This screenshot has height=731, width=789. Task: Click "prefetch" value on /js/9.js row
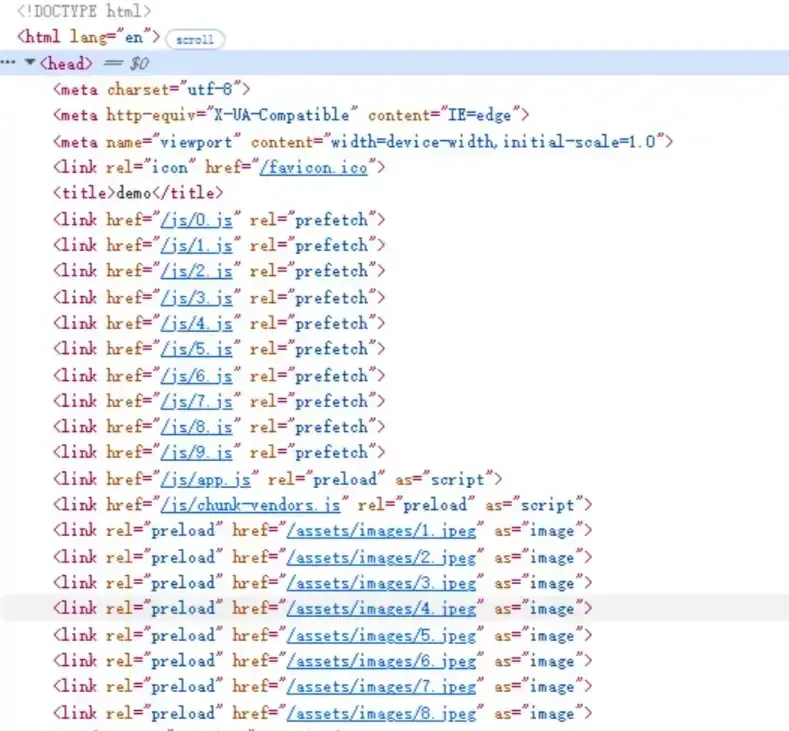pos(332,452)
